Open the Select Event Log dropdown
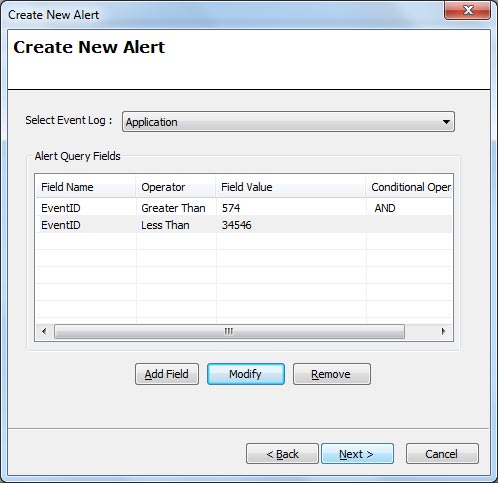 point(288,122)
